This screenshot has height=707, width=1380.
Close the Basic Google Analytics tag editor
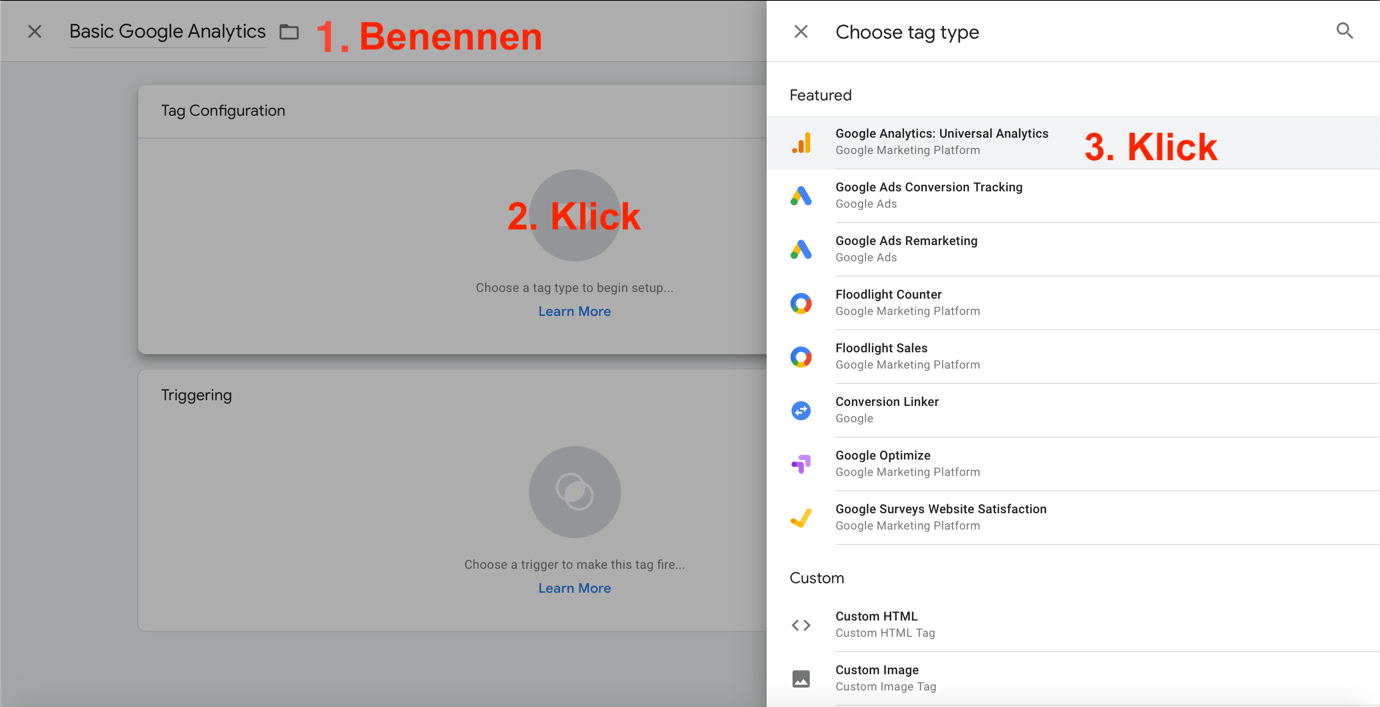(x=35, y=32)
